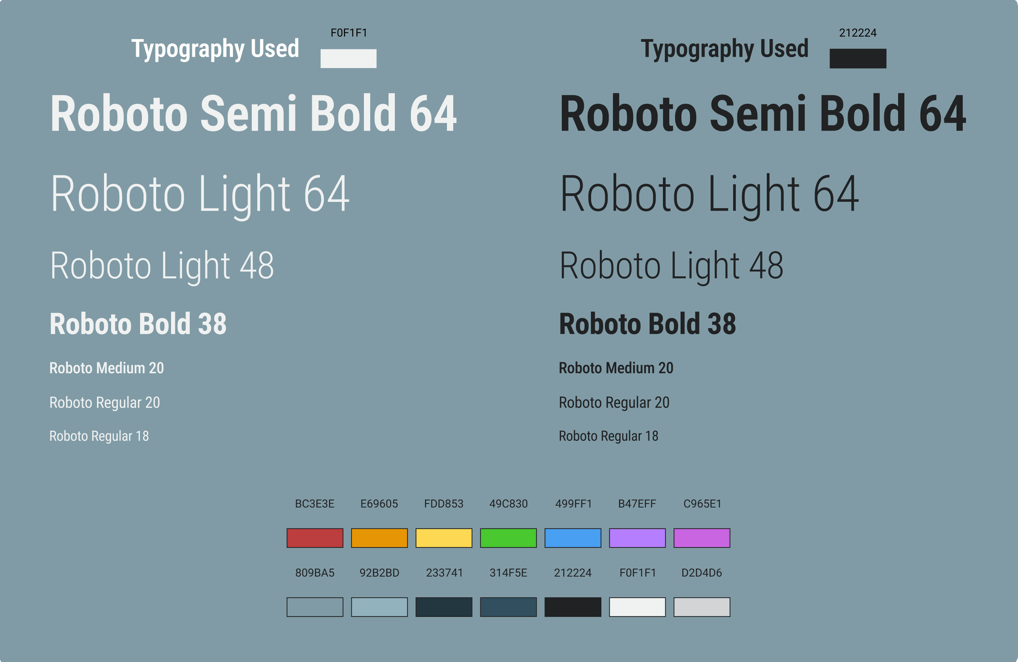The height and width of the screenshot is (662, 1018).
Task: Pick the C965E1 magenta swatch
Action: pyautogui.click(x=702, y=538)
